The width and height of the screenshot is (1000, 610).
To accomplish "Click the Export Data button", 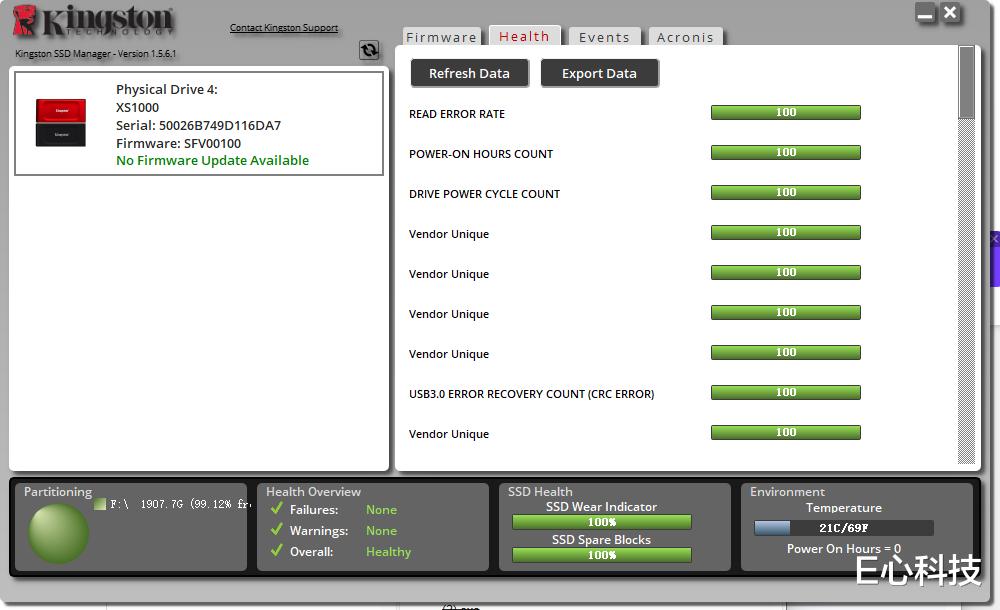I will [599, 73].
